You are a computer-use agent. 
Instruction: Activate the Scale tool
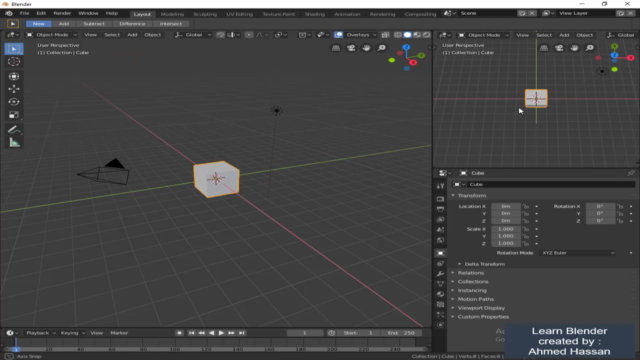[x=14, y=115]
